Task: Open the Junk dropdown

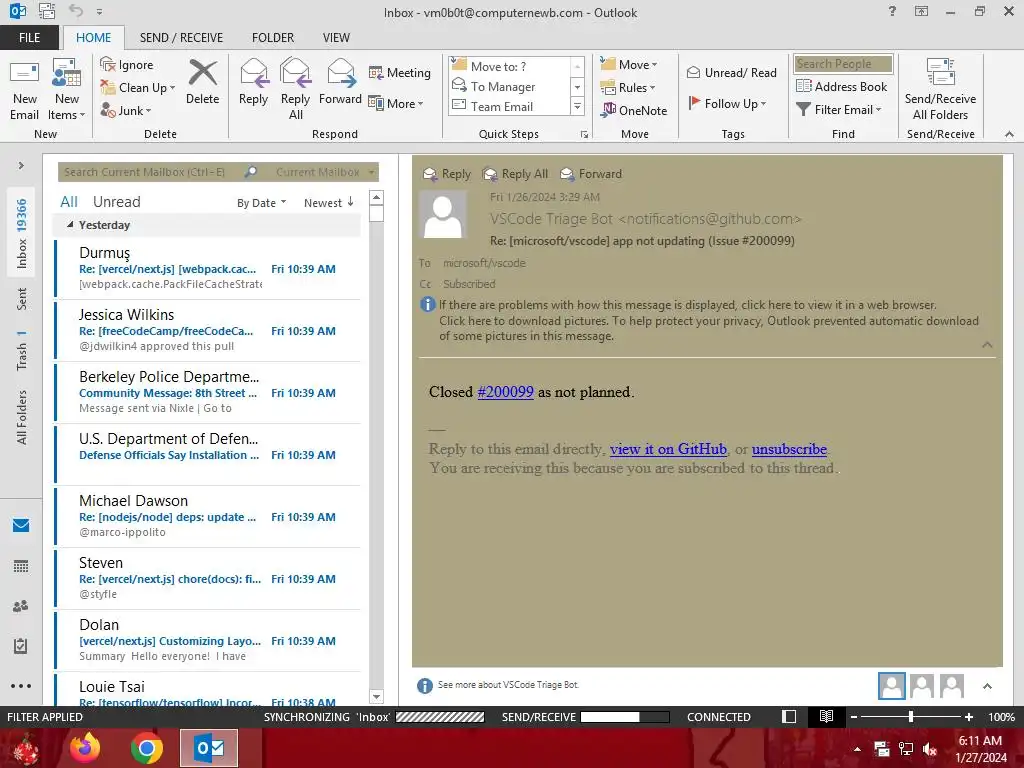Action: coord(125,110)
